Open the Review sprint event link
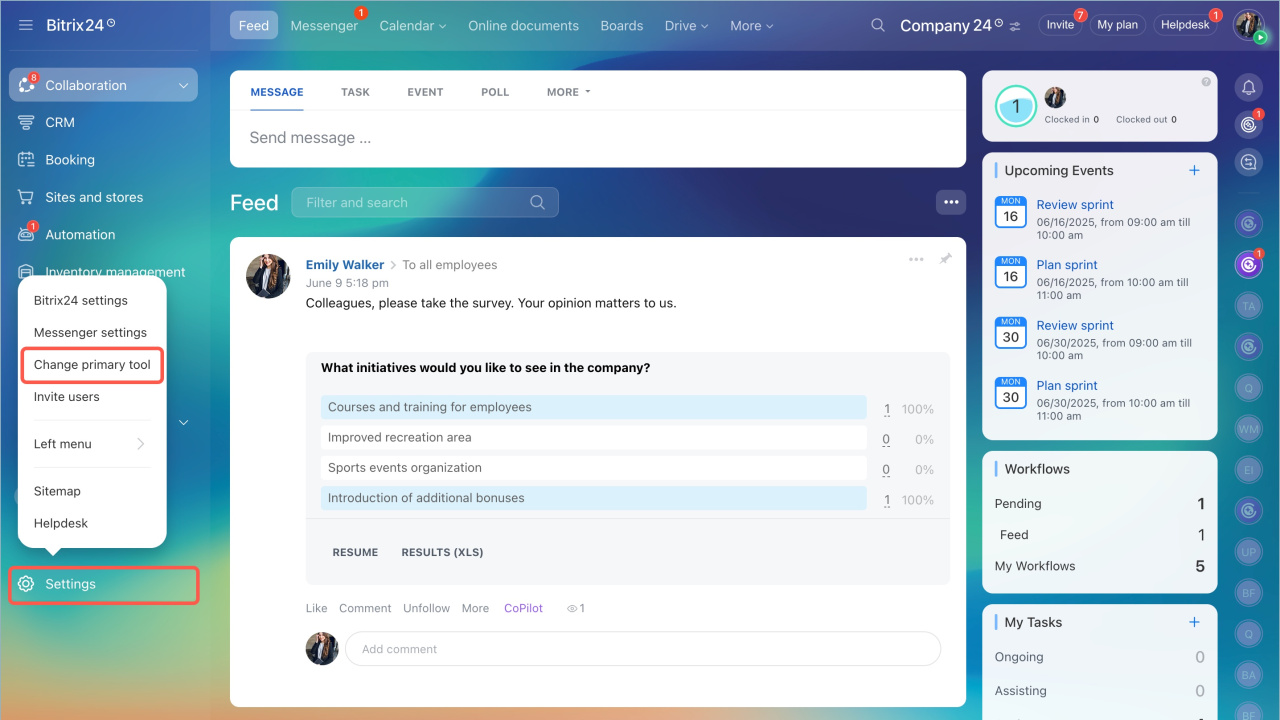 click(x=1075, y=205)
